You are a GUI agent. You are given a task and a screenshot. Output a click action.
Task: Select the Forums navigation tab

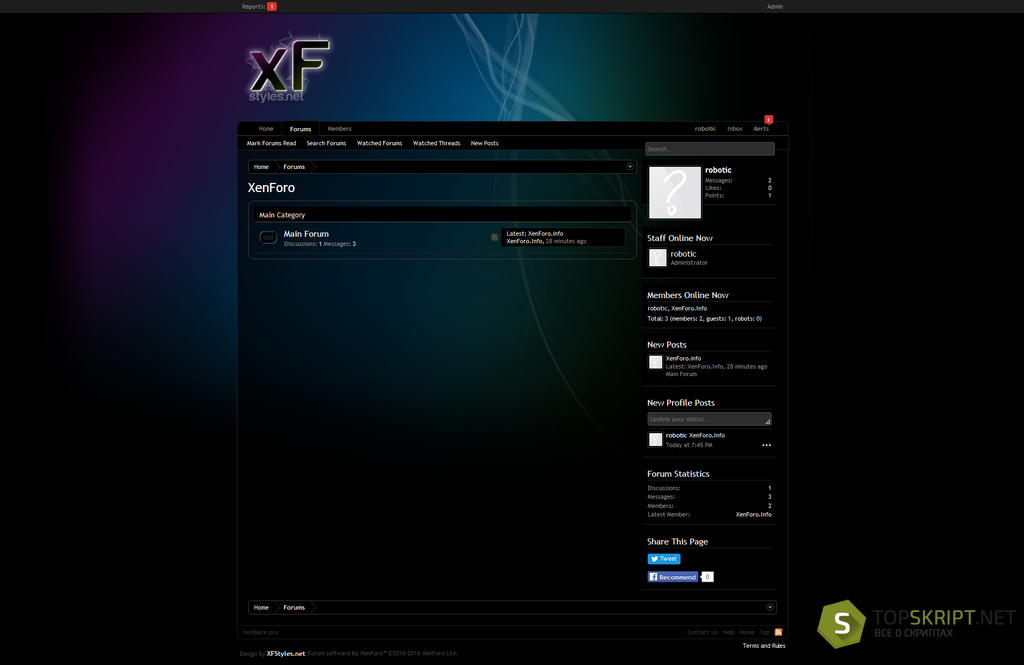[300, 129]
